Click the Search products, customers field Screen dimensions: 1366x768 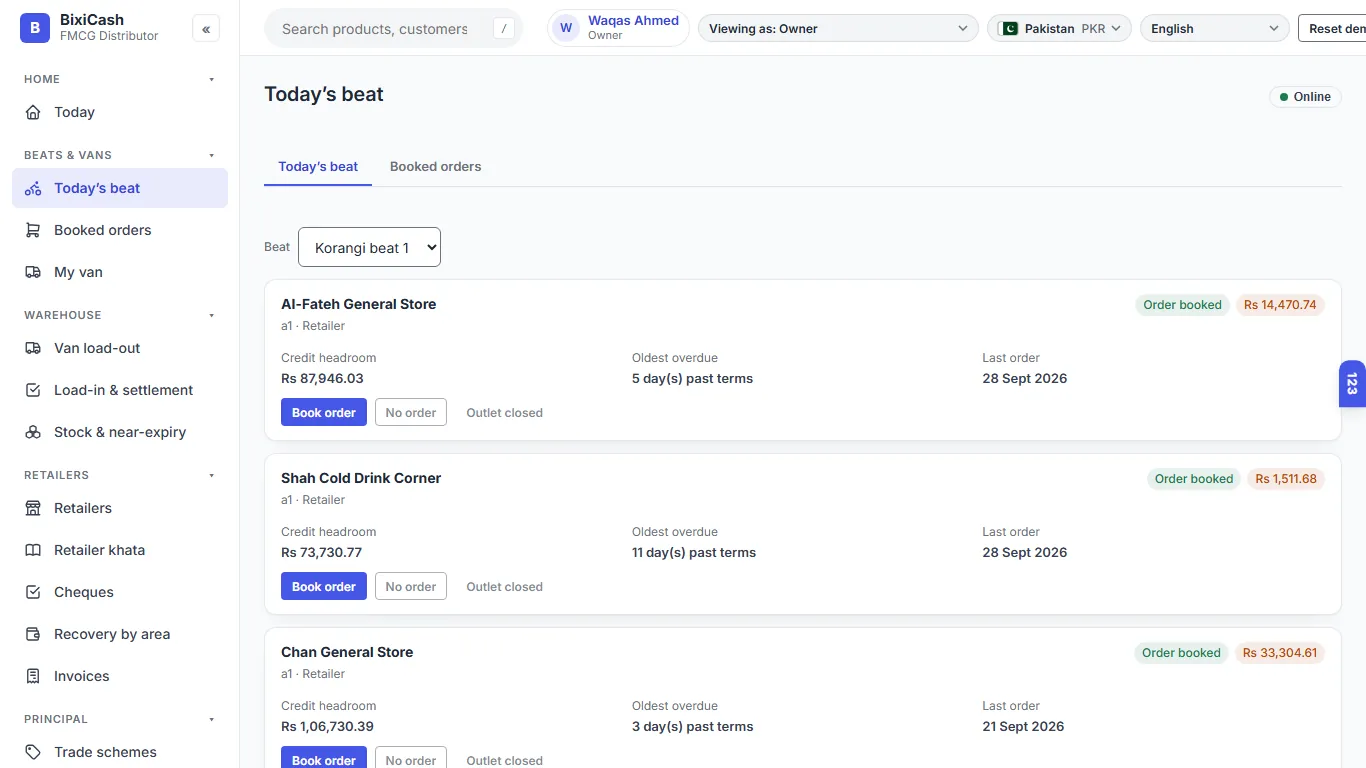pyautogui.click(x=393, y=29)
